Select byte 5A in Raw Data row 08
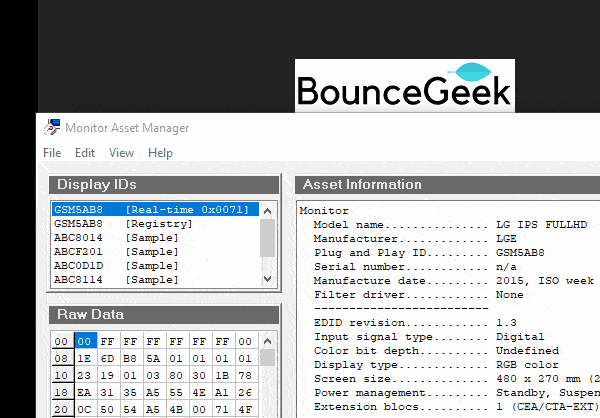The width and height of the screenshot is (600, 418). (153, 358)
